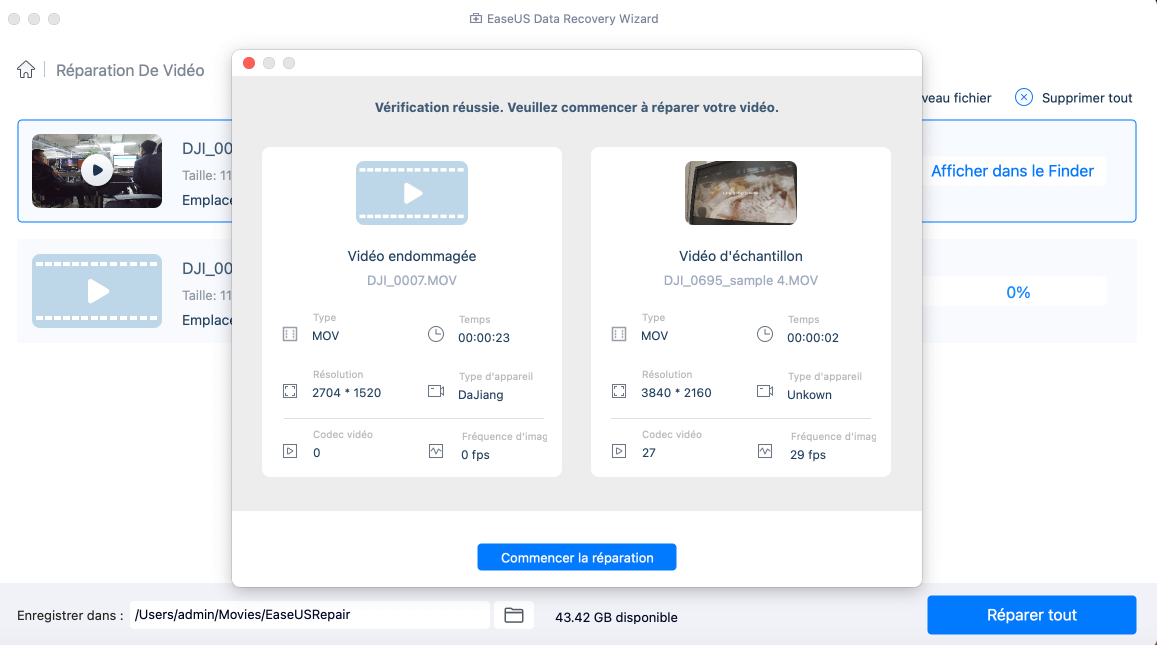Click Commencer la réparation button
Viewport: 1157px width, 645px height.
tap(577, 557)
